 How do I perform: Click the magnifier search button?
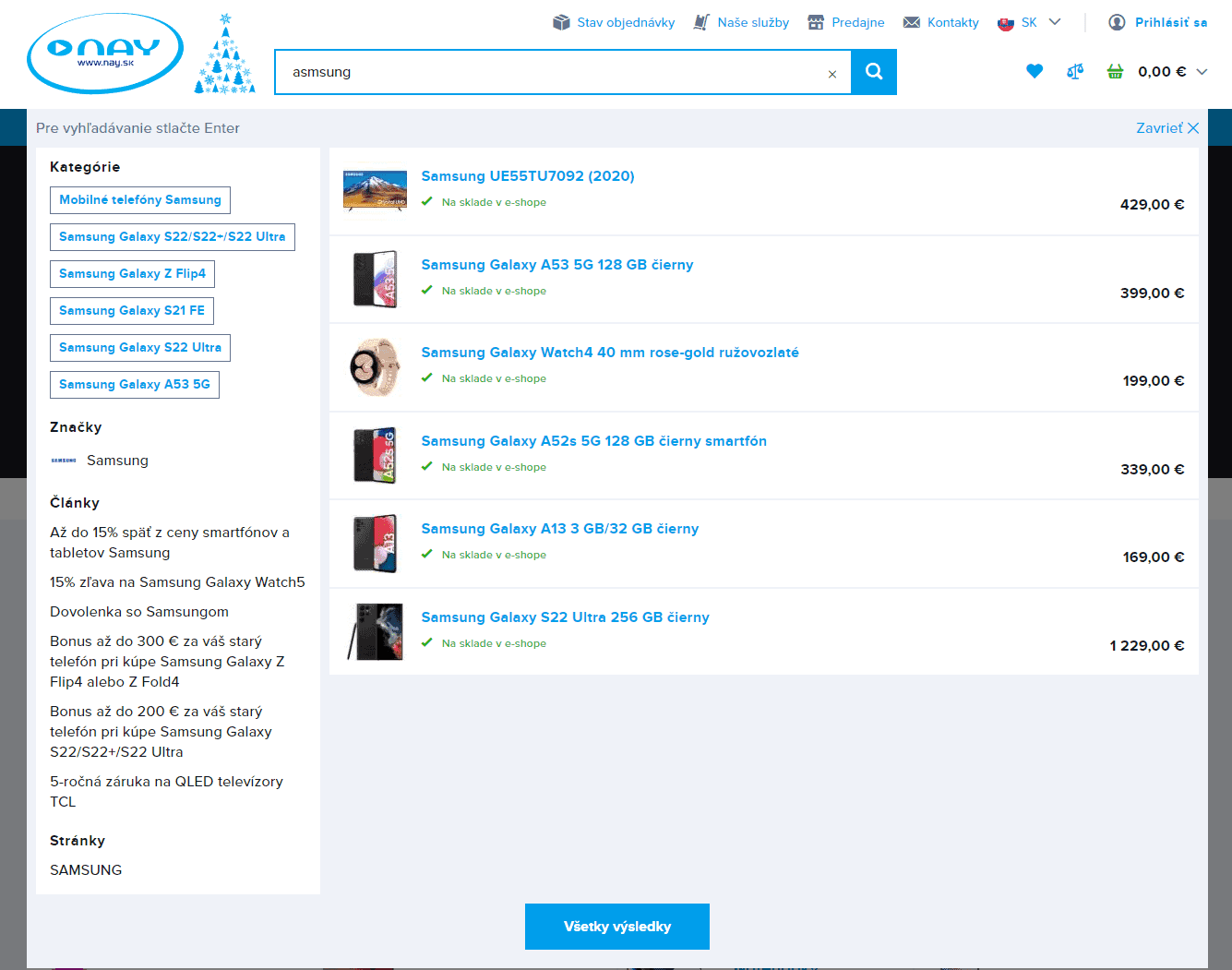click(x=873, y=72)
